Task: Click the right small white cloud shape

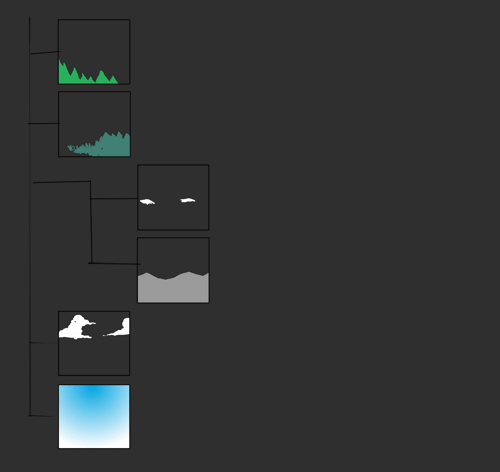Action: 188,200
